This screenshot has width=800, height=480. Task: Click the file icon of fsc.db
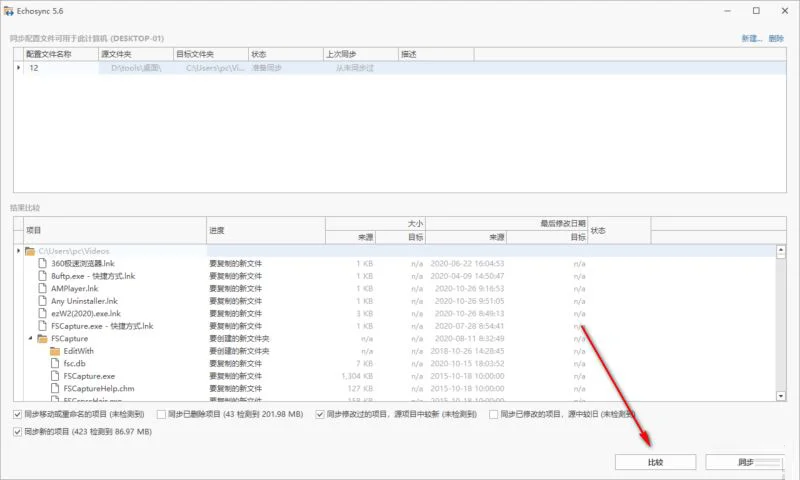point(55,363)
